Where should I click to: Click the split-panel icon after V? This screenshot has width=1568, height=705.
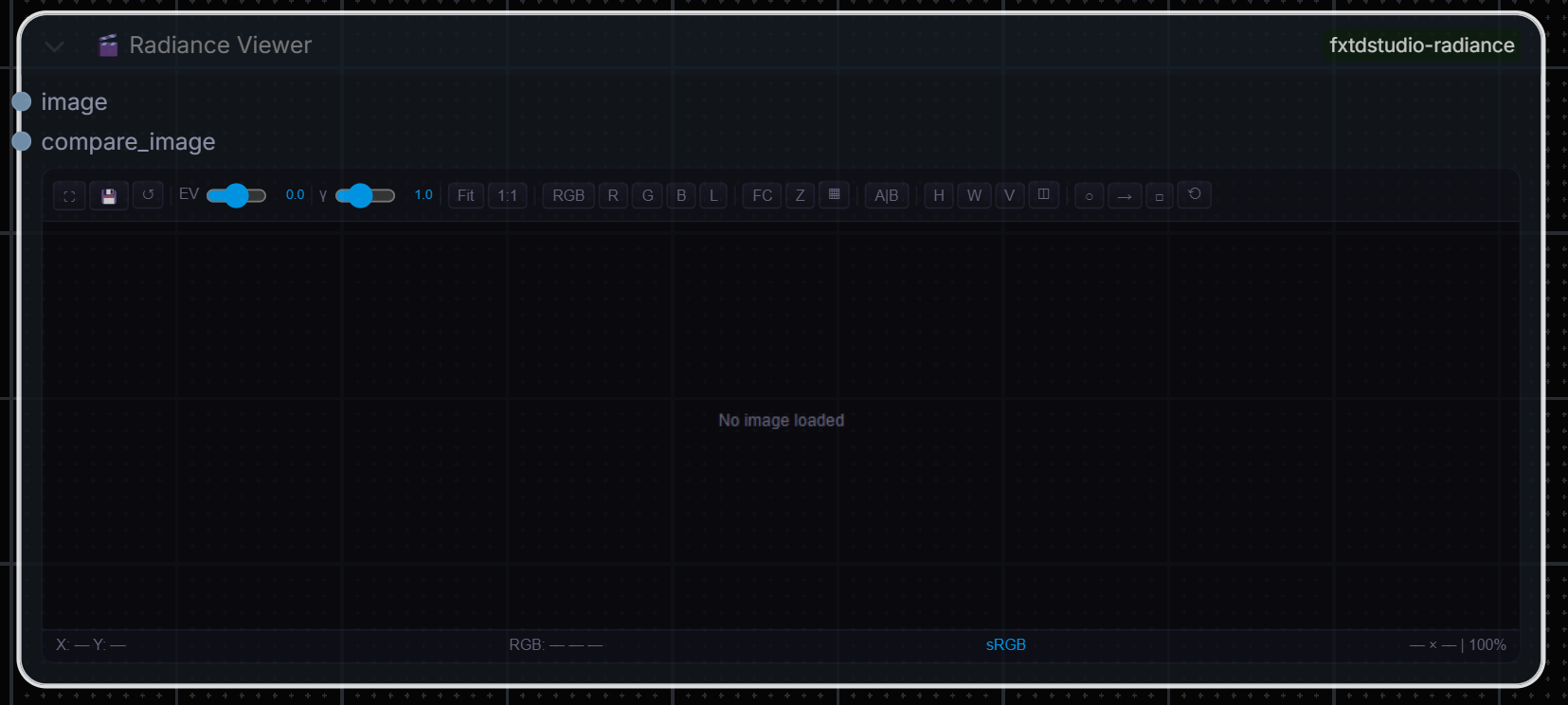pos(1043,195)
